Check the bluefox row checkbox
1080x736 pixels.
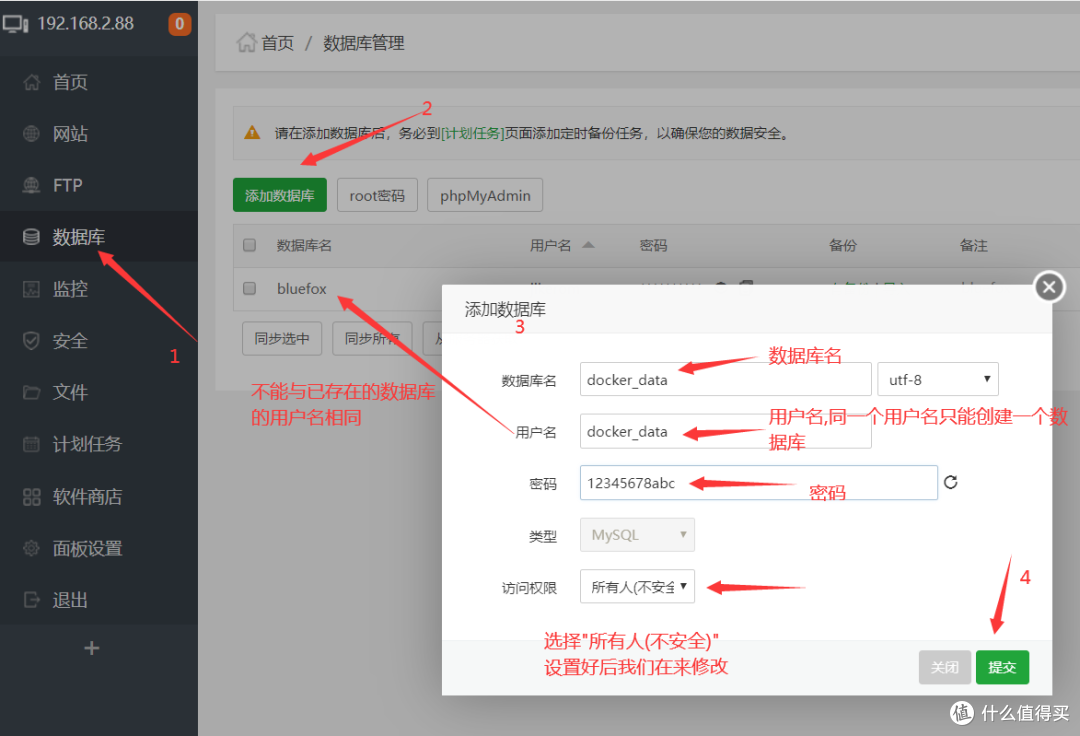click(x=249, y=288)
